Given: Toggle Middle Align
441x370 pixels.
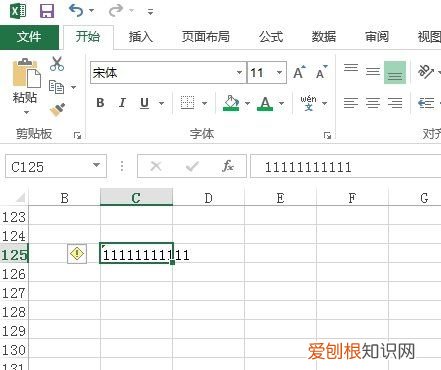Looking at the screenshot, I should pyautogui.click(x=373, y=72).
